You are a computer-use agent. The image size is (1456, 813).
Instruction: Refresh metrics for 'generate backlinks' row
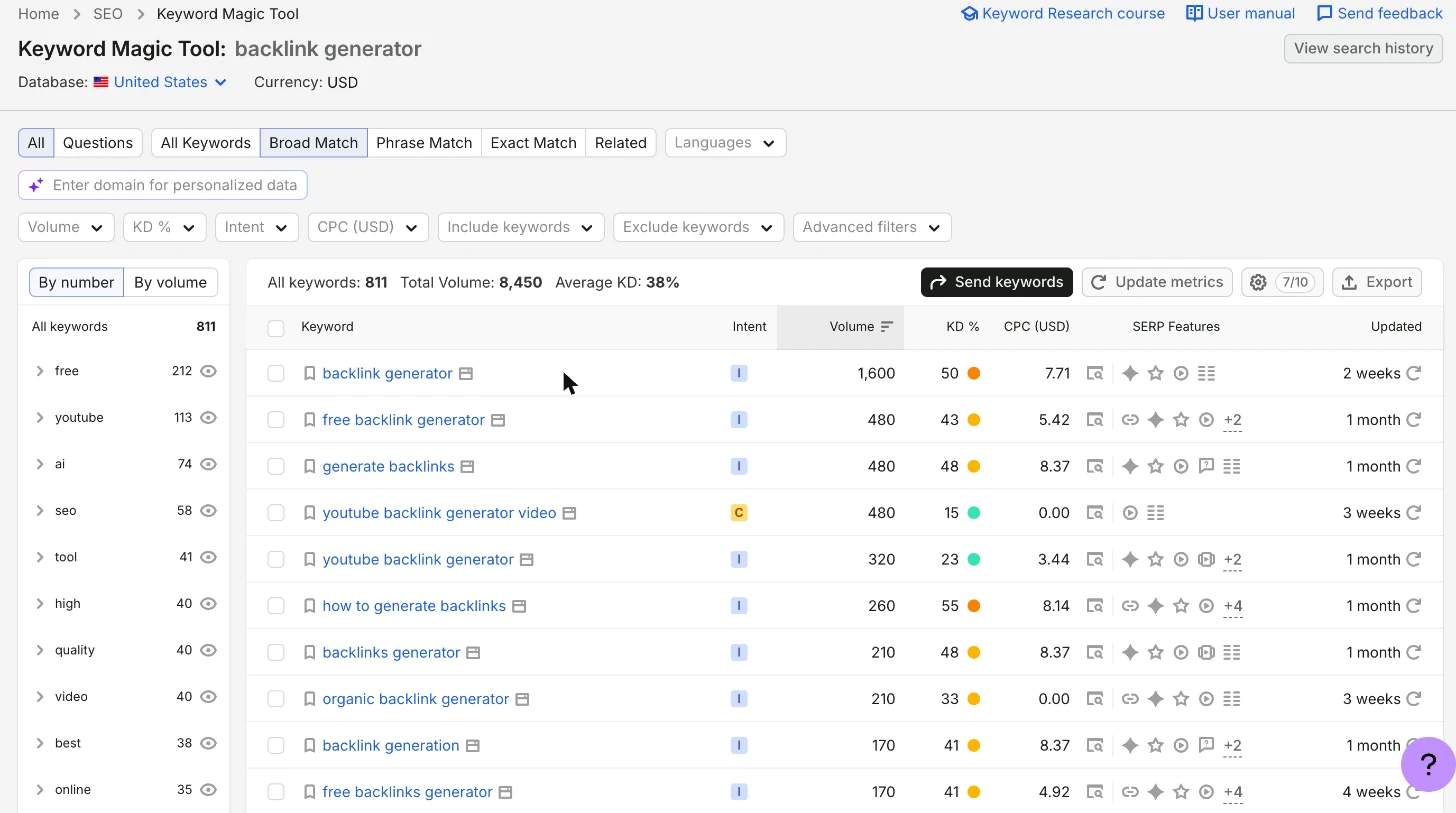[1414, 466]
